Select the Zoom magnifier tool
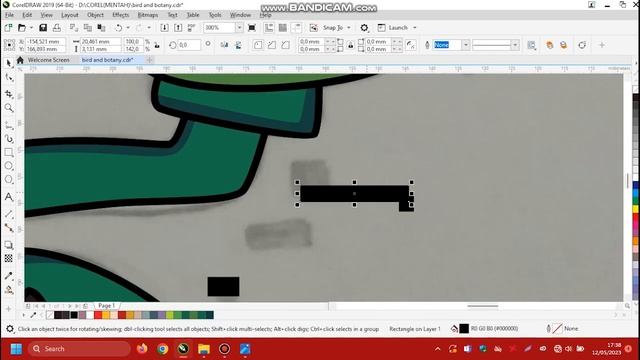Screen dimensions: 640x360 click(9, 108)
